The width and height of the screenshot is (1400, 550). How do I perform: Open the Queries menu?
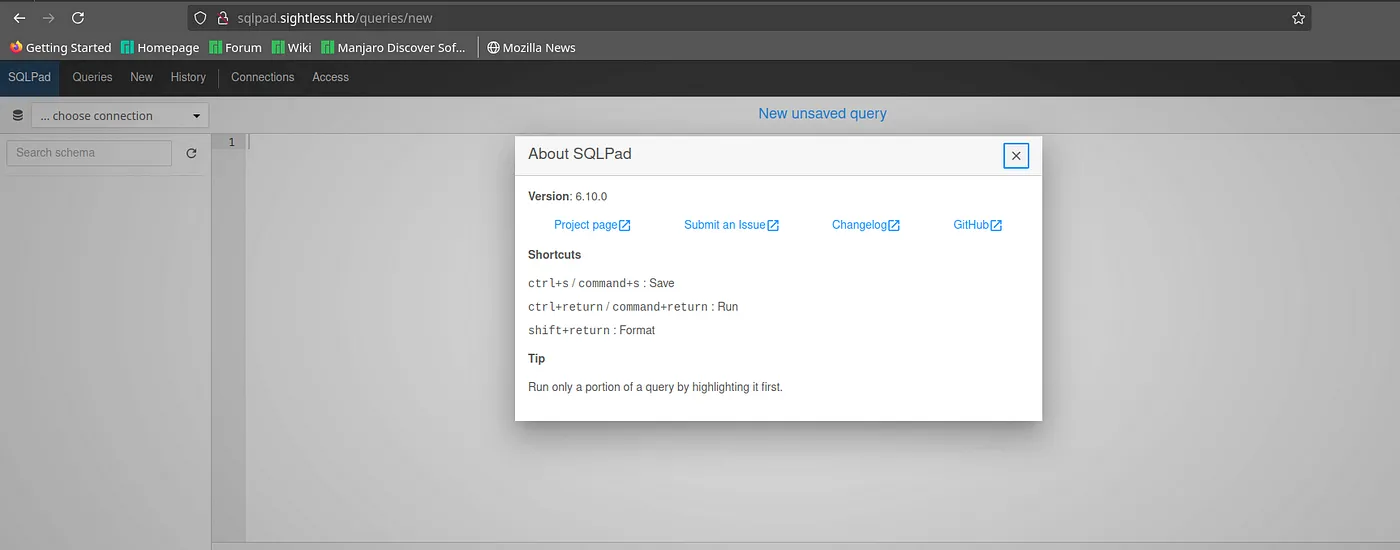(x=92, y=77)
